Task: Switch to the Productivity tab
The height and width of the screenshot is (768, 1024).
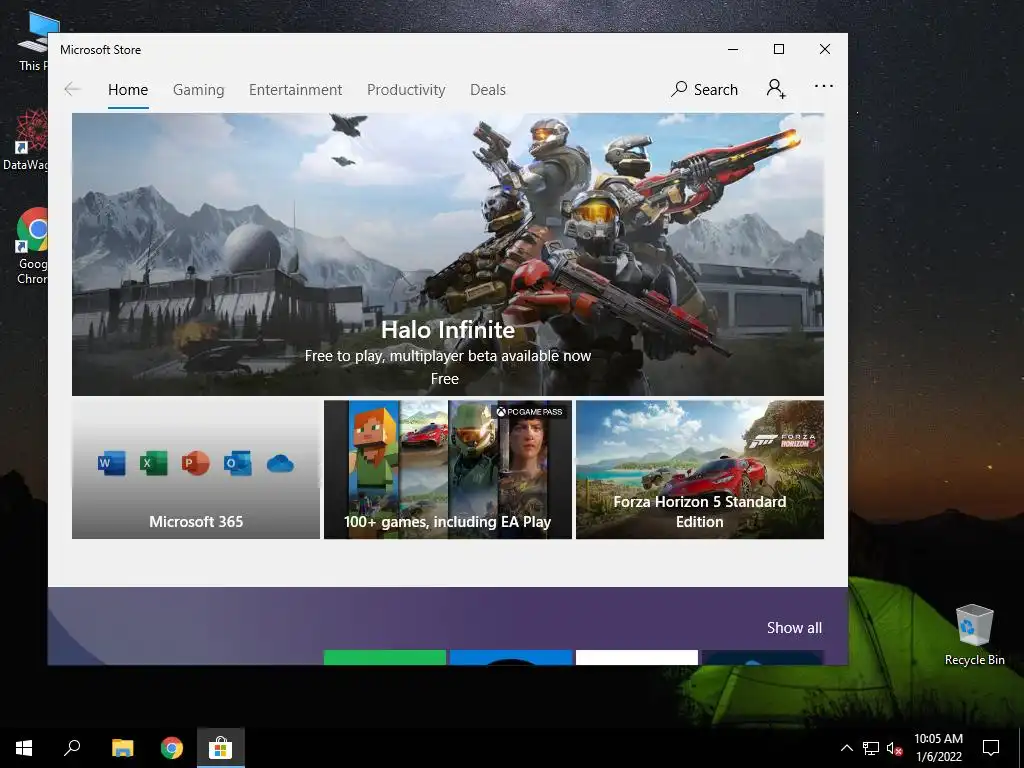Action: coord(406,89)
